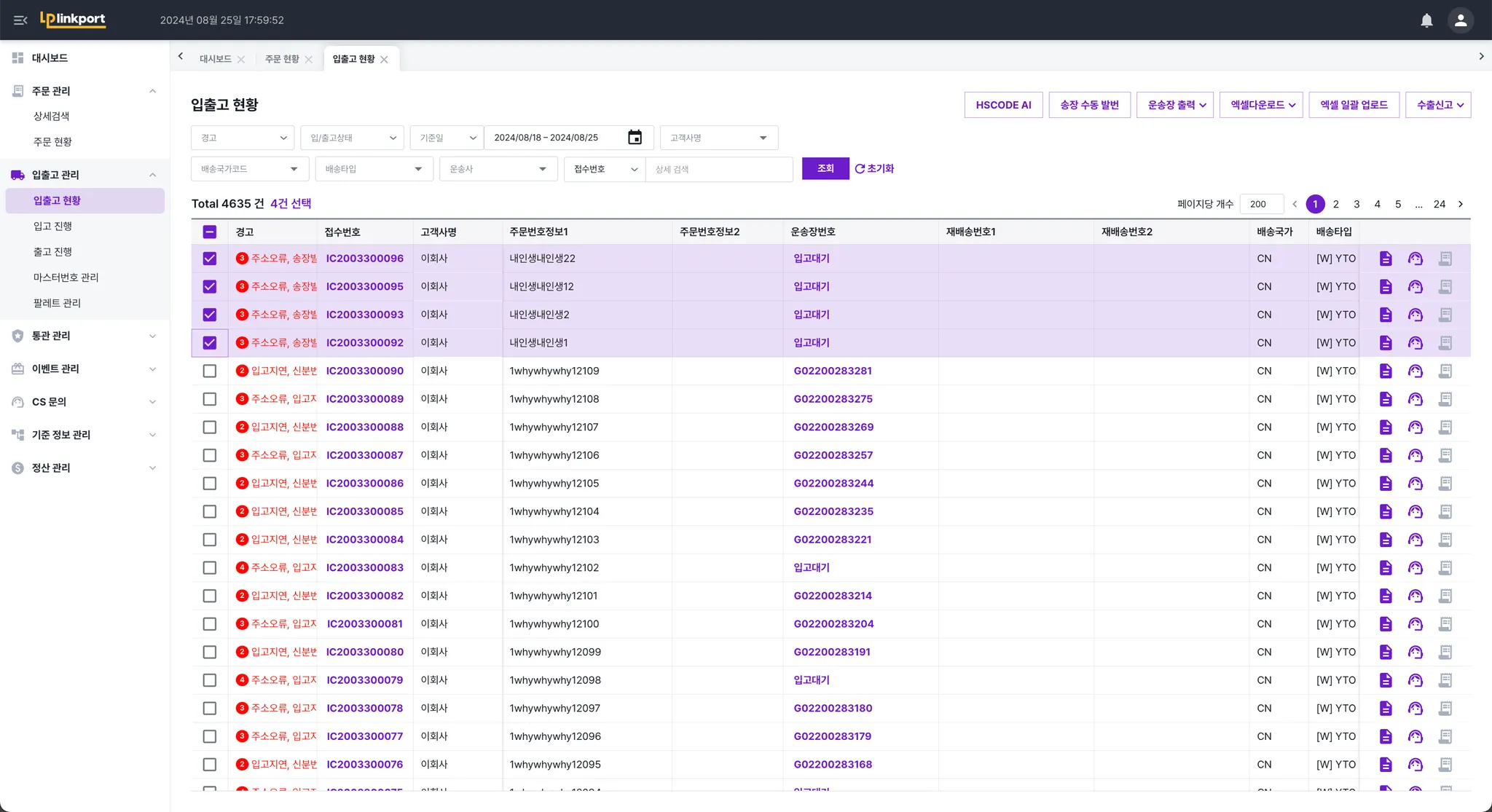The image size is (1492, 812).
Task: Click receipt icon for row IC2003300088
Action: click(x=1445, y=427)
